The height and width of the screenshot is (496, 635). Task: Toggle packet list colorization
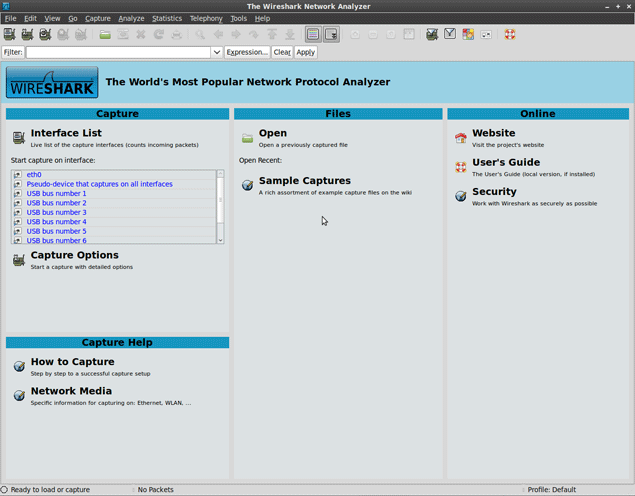point(313,35)
